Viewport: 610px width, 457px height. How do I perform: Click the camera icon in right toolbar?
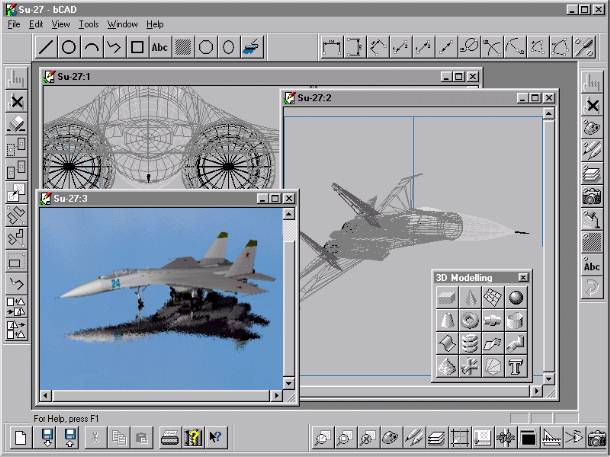tap(591, 196)
